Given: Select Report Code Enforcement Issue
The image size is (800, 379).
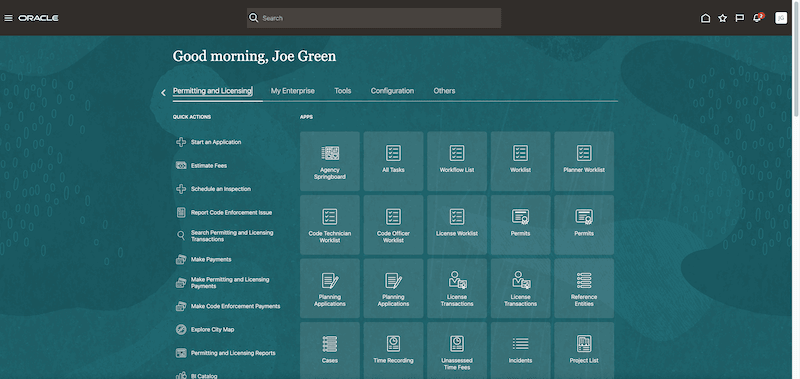Looking at the screenshot, I should (224, 213).
